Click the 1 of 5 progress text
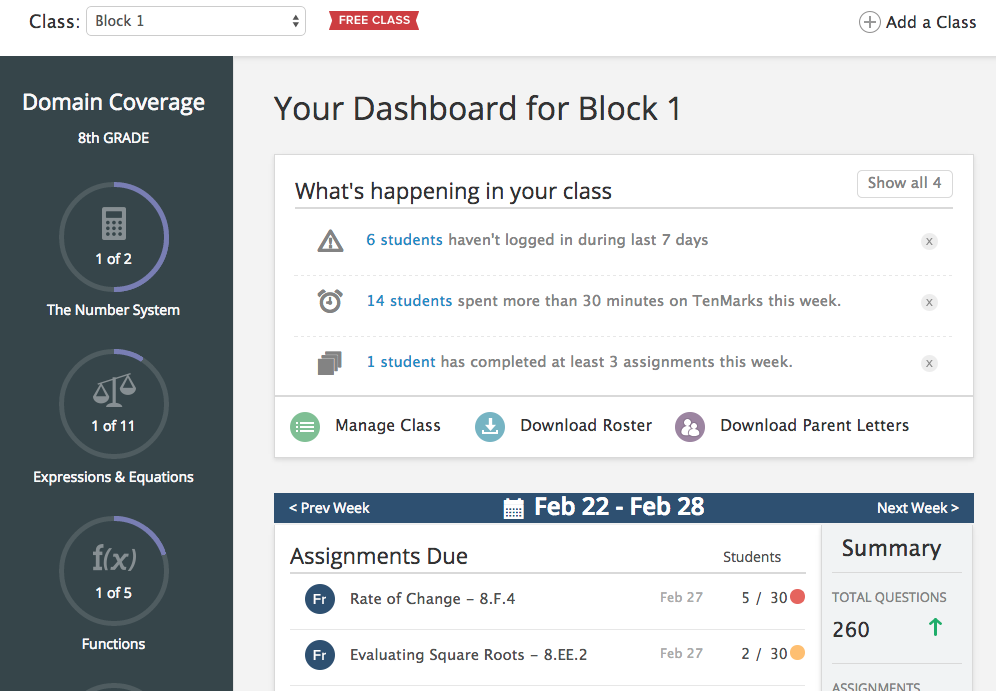996x691 pixels. coord(113,593)
